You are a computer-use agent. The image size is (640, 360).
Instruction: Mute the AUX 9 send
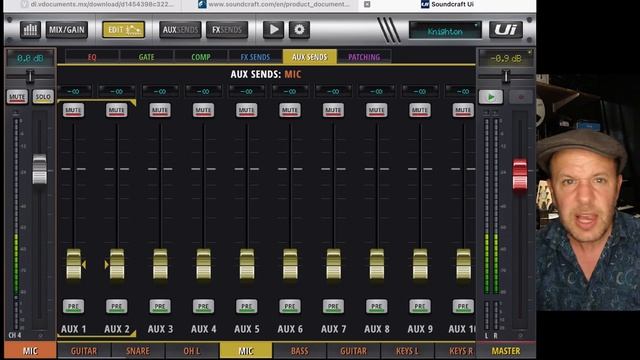(x=420, y=110)
